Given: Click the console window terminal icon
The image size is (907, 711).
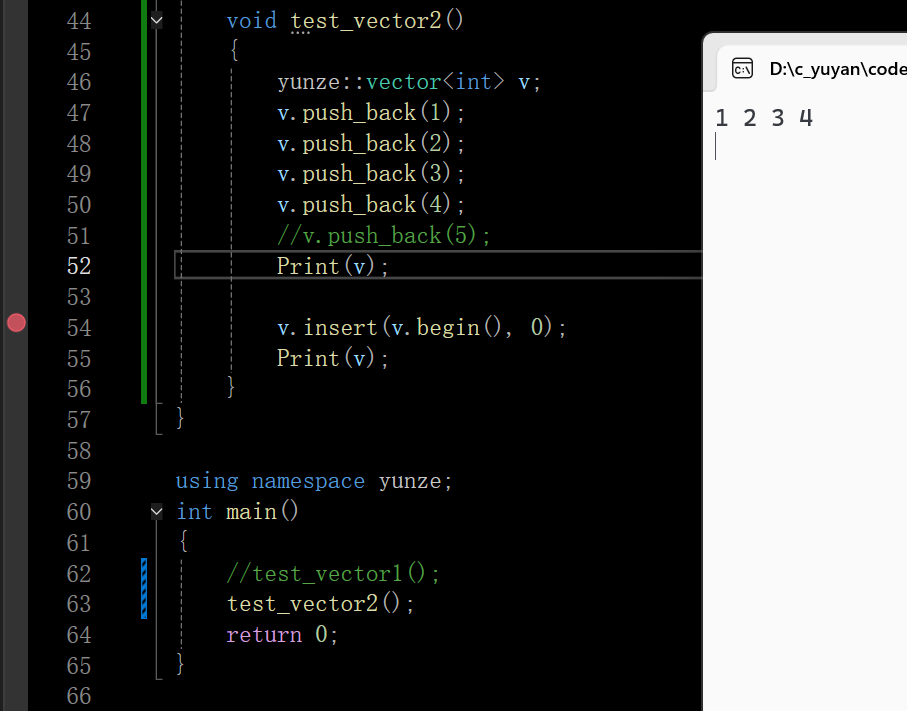Looking at the screenshot, I should 742,68.
